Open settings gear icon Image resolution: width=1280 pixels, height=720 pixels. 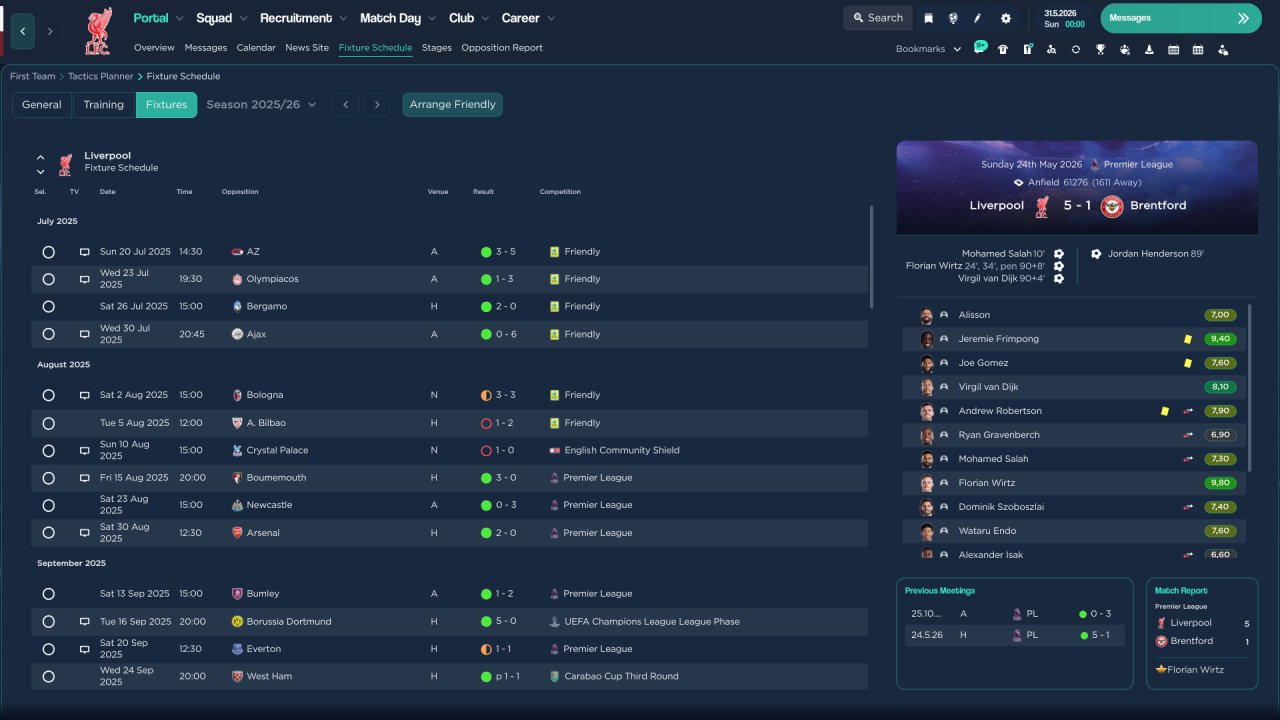click(1006, 18)
